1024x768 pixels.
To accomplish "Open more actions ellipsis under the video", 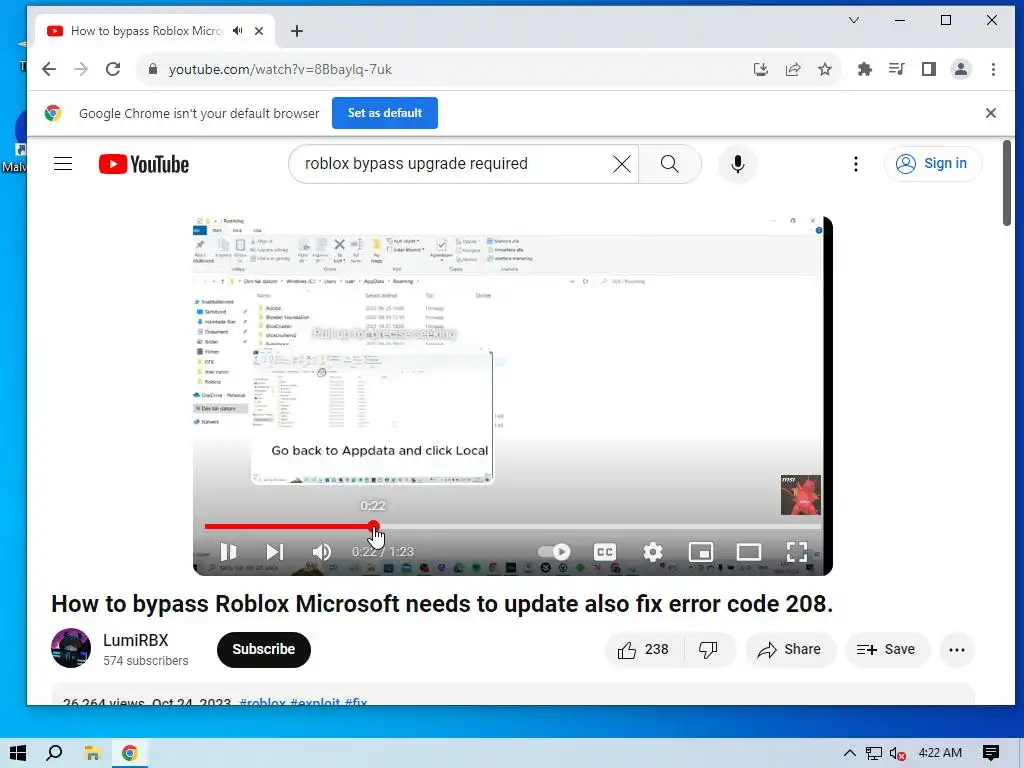I will (x=957, y=649).
